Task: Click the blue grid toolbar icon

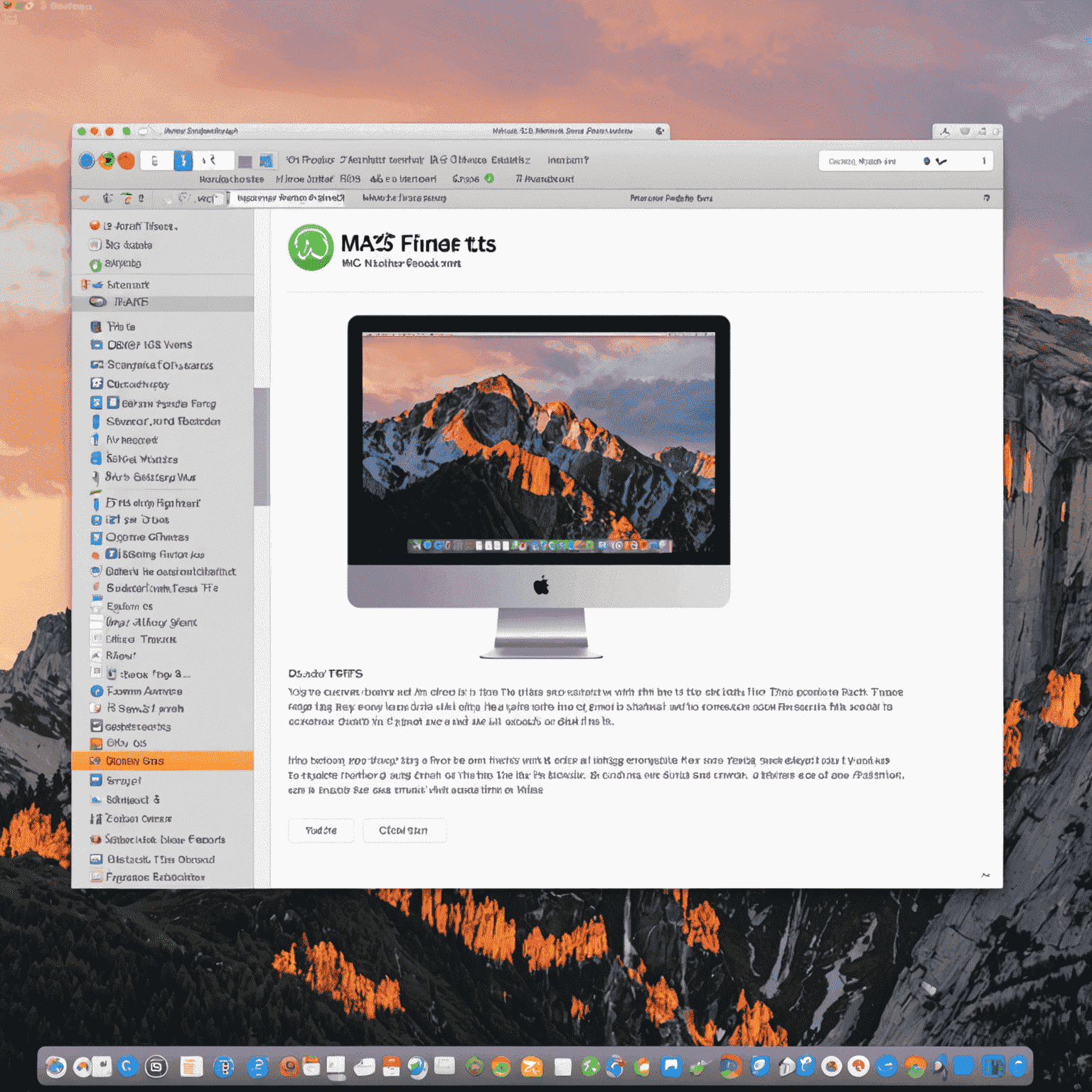Action: pos(266,161)
